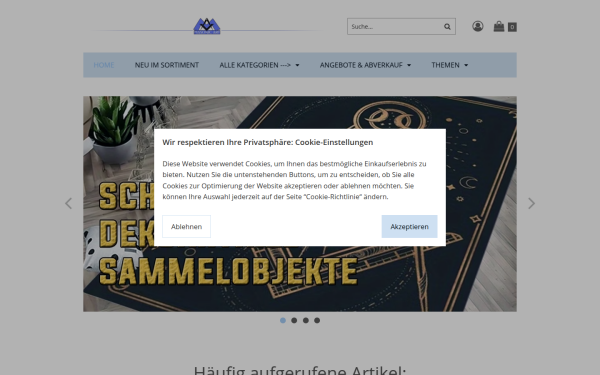Click the shop logo in the header
Screen dimensions: 600x375
click(207, 26)
